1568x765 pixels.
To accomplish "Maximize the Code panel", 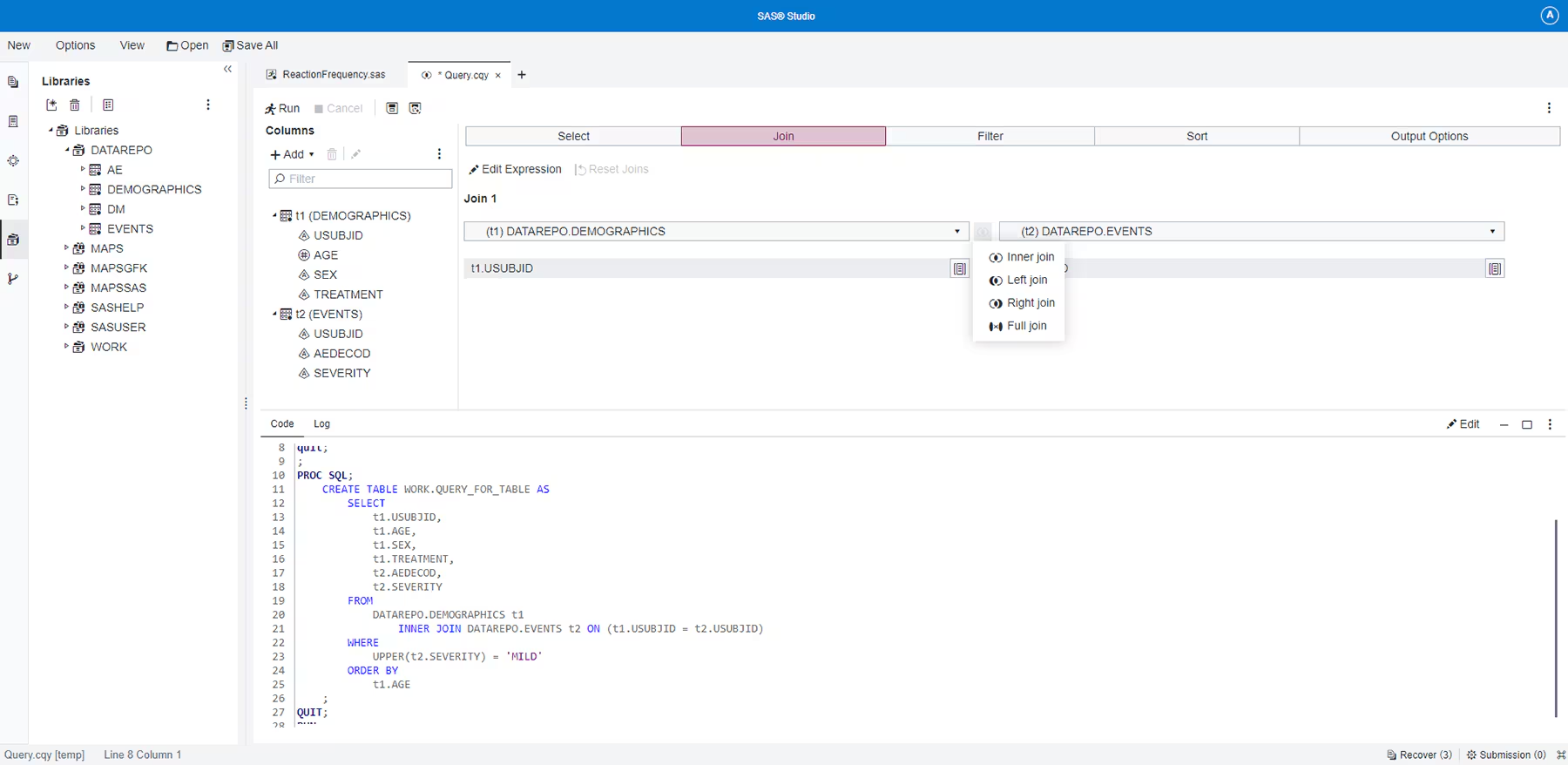I will (x=1526, y=424).
